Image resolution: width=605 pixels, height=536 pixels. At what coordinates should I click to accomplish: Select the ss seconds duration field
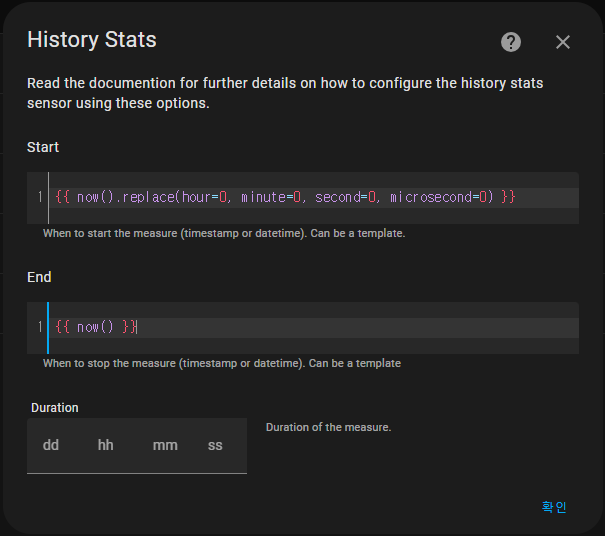tap(215, 445)
